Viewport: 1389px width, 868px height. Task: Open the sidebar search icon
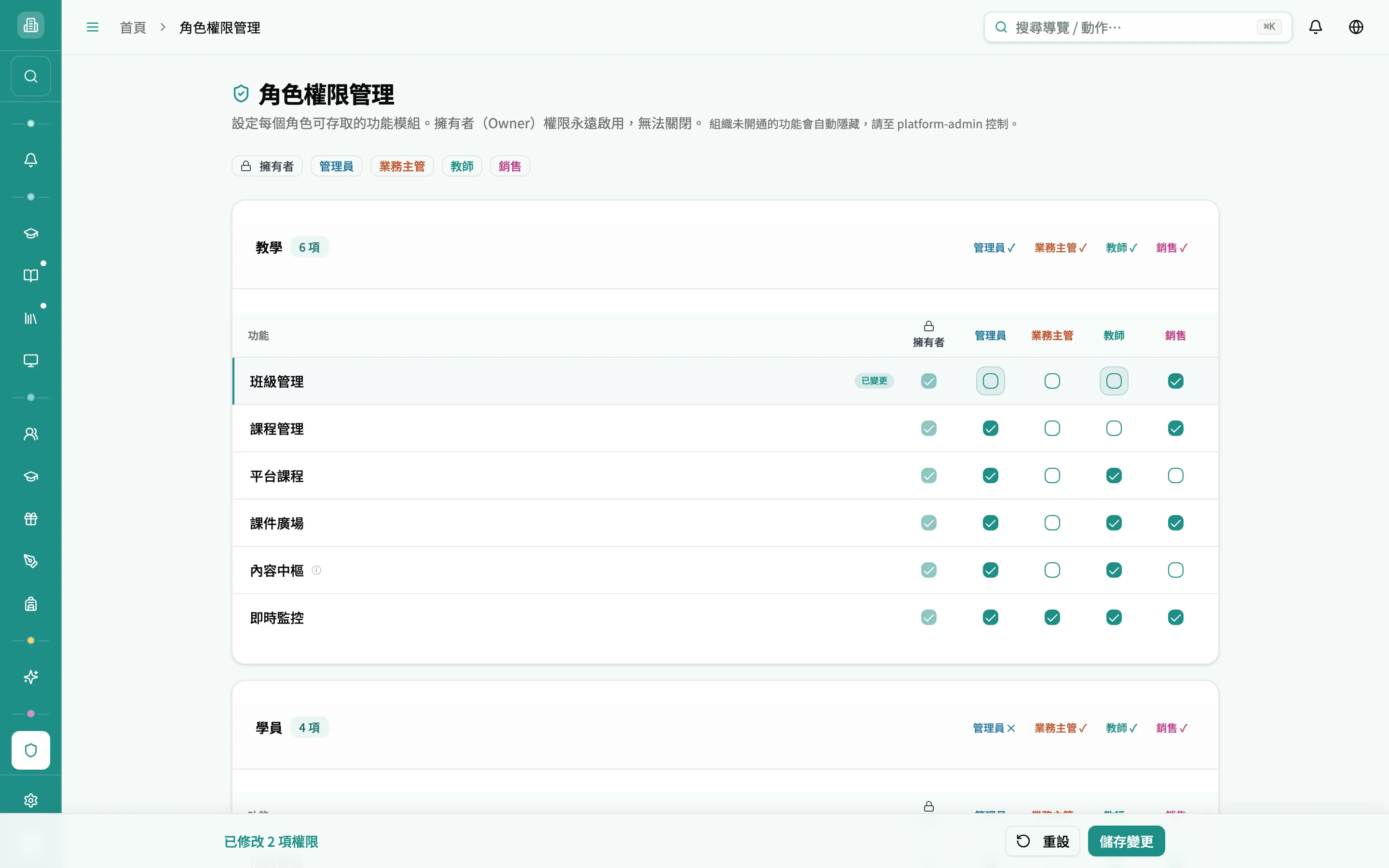30,76
